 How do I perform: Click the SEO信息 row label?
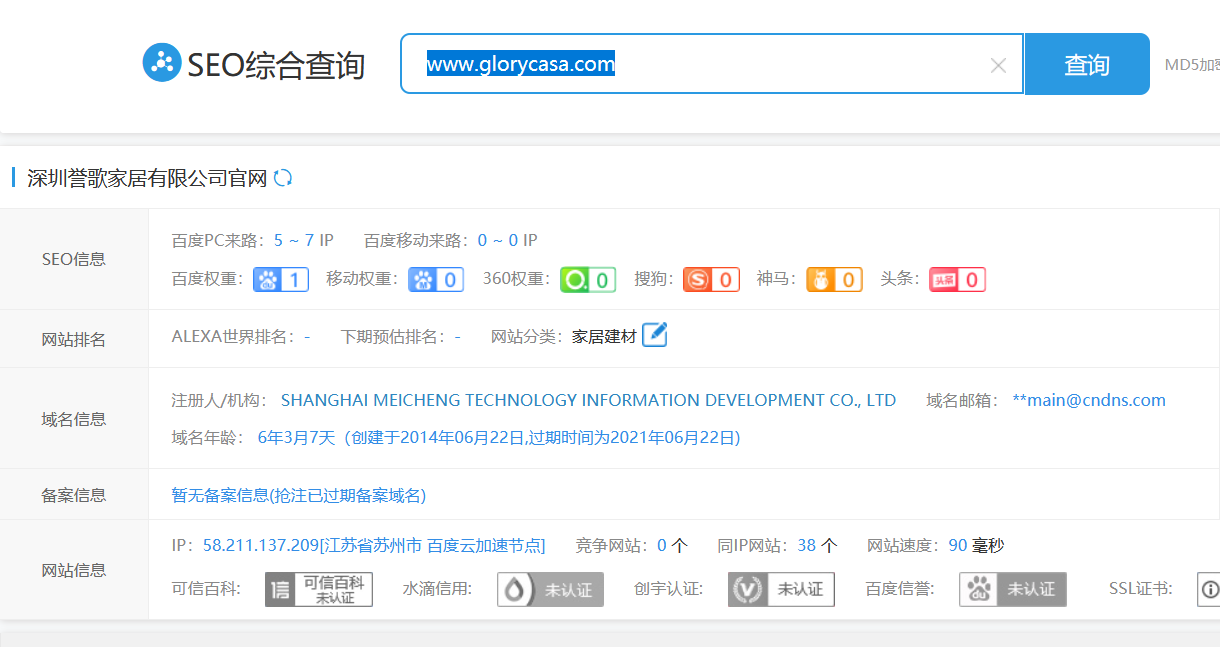pyautogui.click(x=73, y=259)
